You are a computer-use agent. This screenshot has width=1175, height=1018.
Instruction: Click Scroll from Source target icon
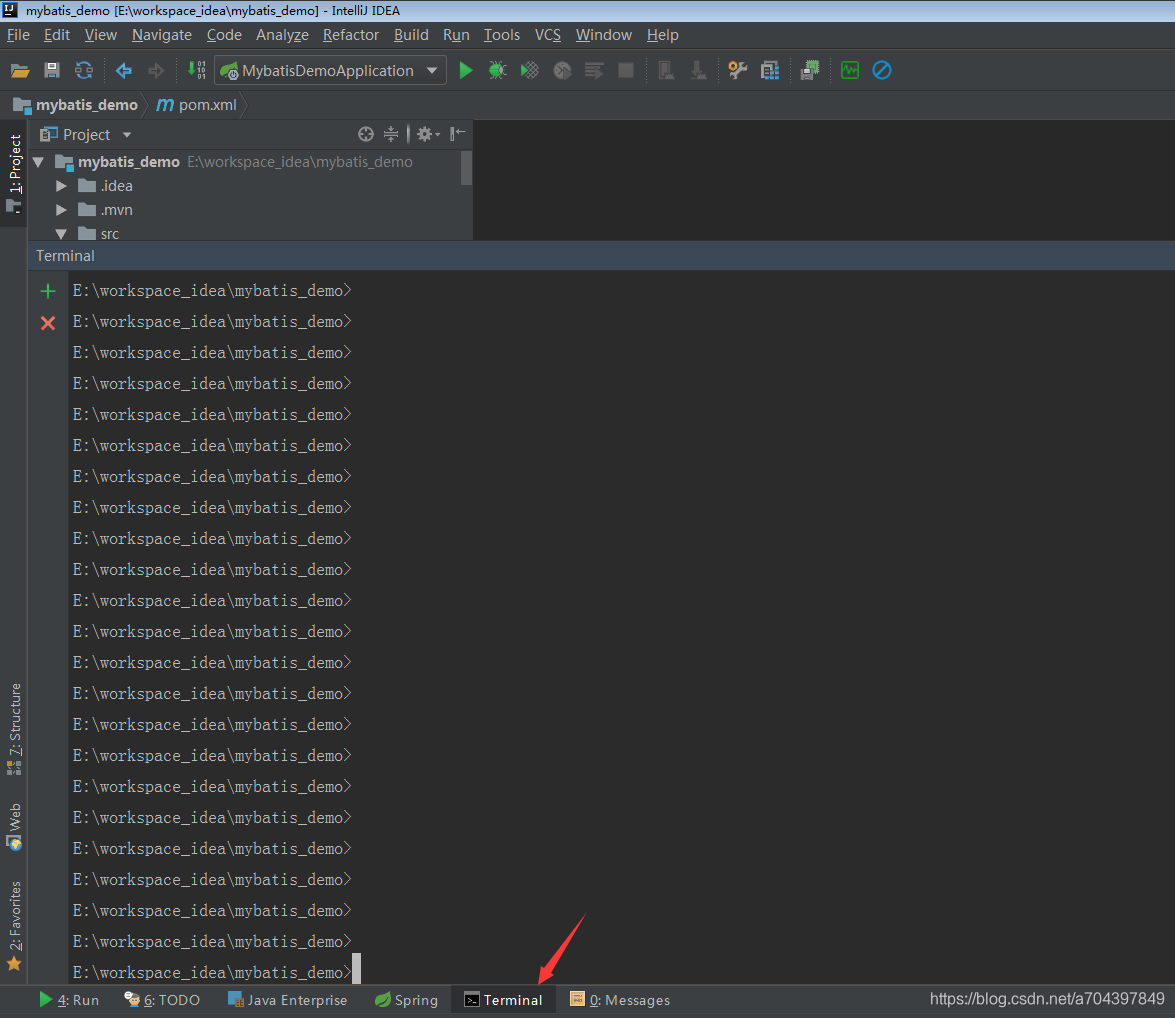(366, 134)
